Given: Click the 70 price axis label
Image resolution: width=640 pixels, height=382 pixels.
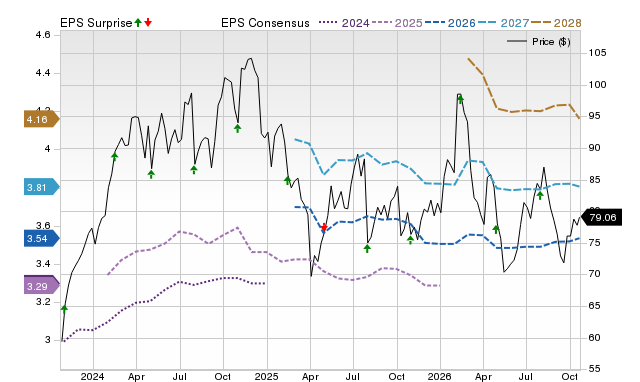Looking at the screenshot, I should [x=595, y=274].
